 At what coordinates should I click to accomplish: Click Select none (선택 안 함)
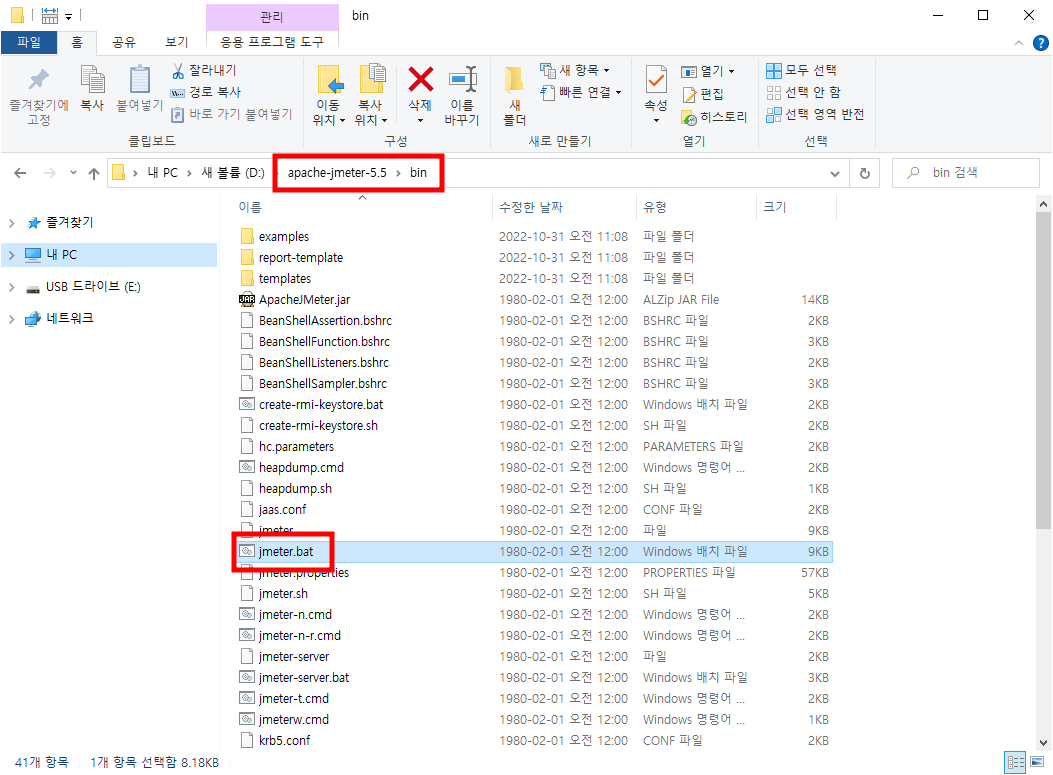804,92
